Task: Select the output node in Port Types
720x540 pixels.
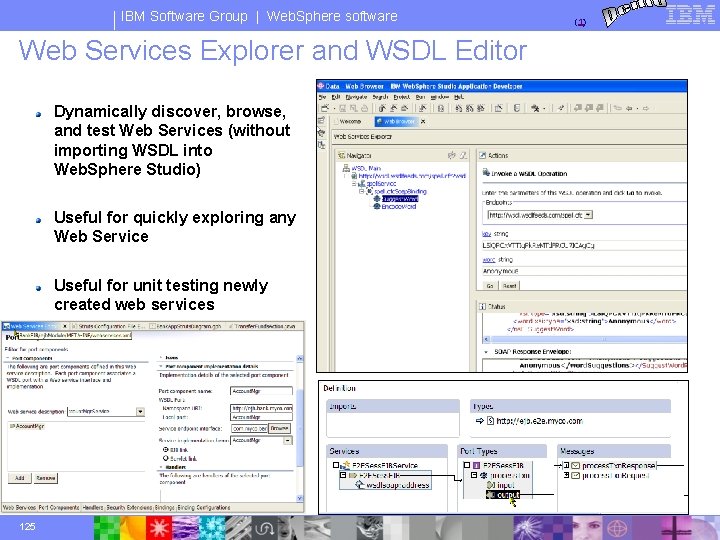Action: (x=503, y=495)
